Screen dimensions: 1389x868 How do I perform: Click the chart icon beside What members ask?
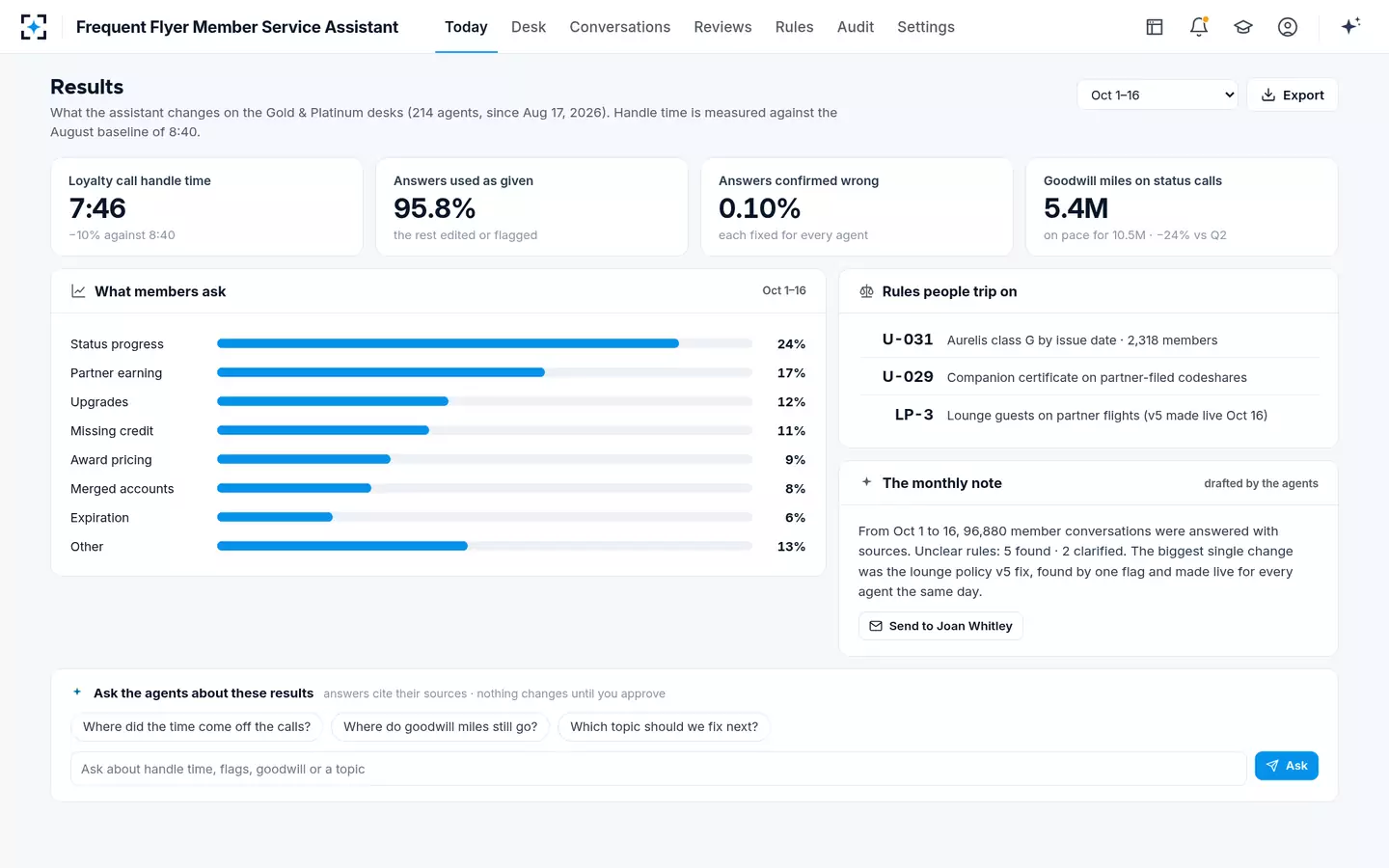coord(78,291)
